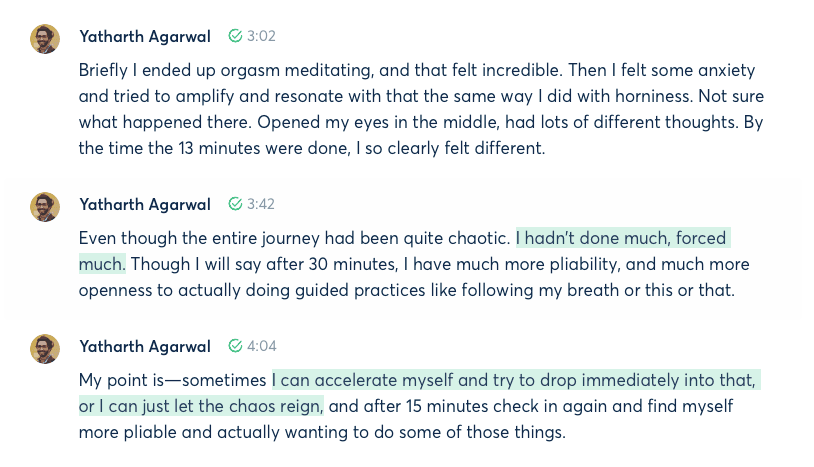Click the green check icon next to 4:04
Image resolution: width=814 pixels, height=467 pixels.
(235, 346)
